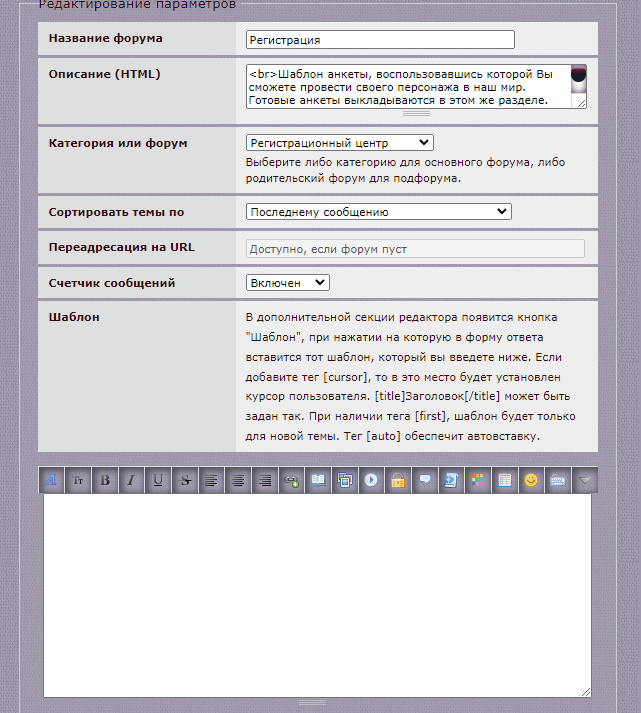
Task: Align text to the left
Action: [x=212, y=480]
